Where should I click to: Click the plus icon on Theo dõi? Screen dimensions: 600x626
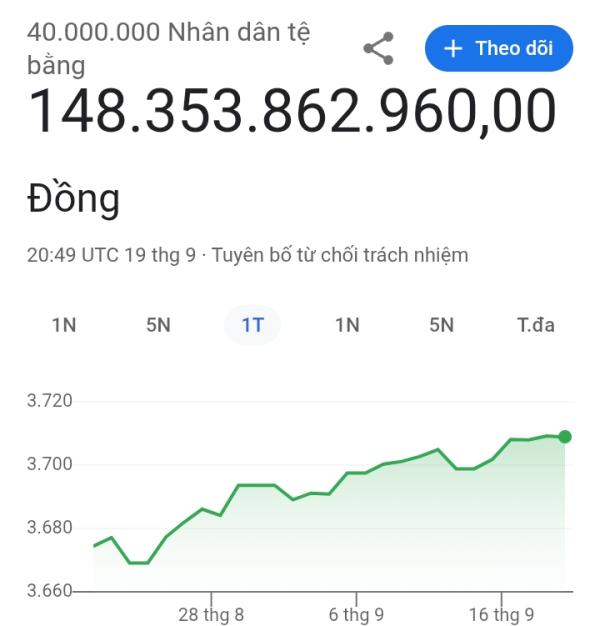pyautogui.click(x=453, y=48)
